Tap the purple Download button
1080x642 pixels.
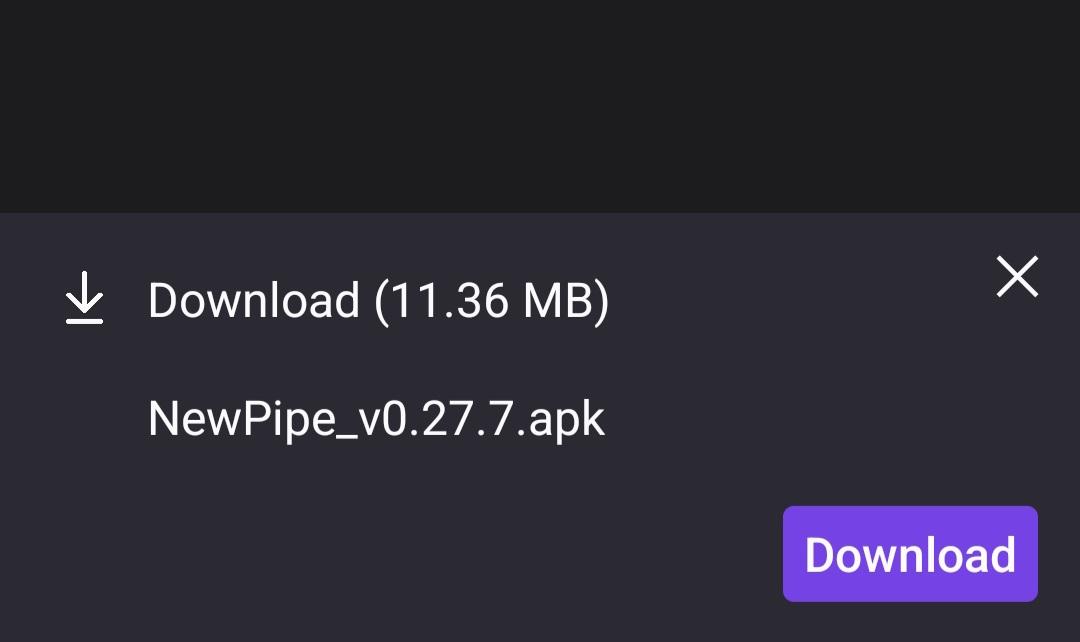pyautogui.click(x=910, y=554)
